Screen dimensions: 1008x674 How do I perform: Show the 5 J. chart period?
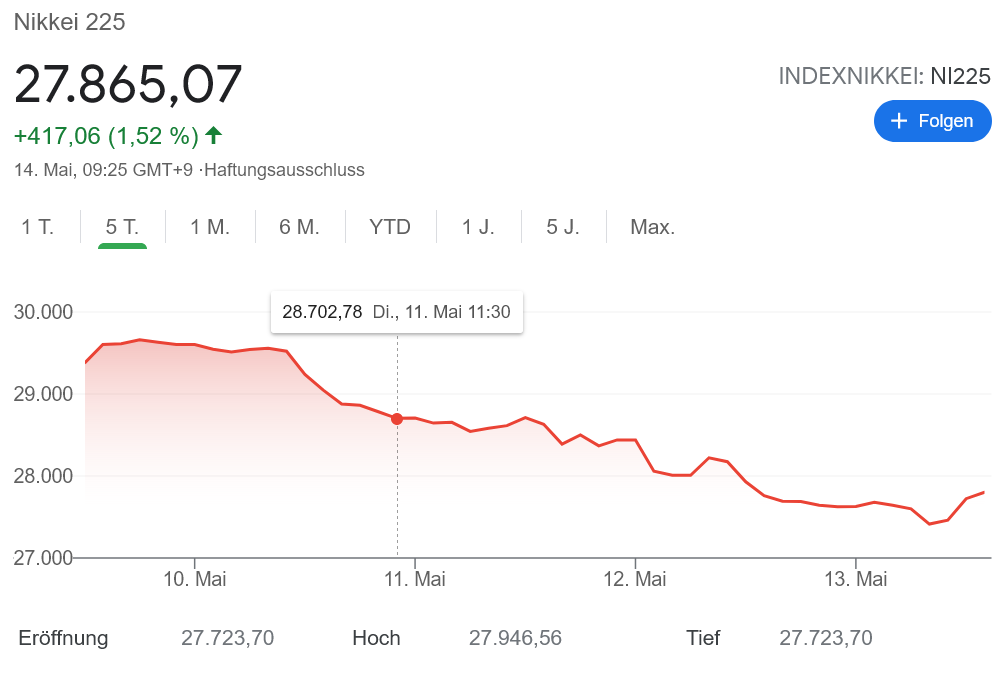coord(563,227)
